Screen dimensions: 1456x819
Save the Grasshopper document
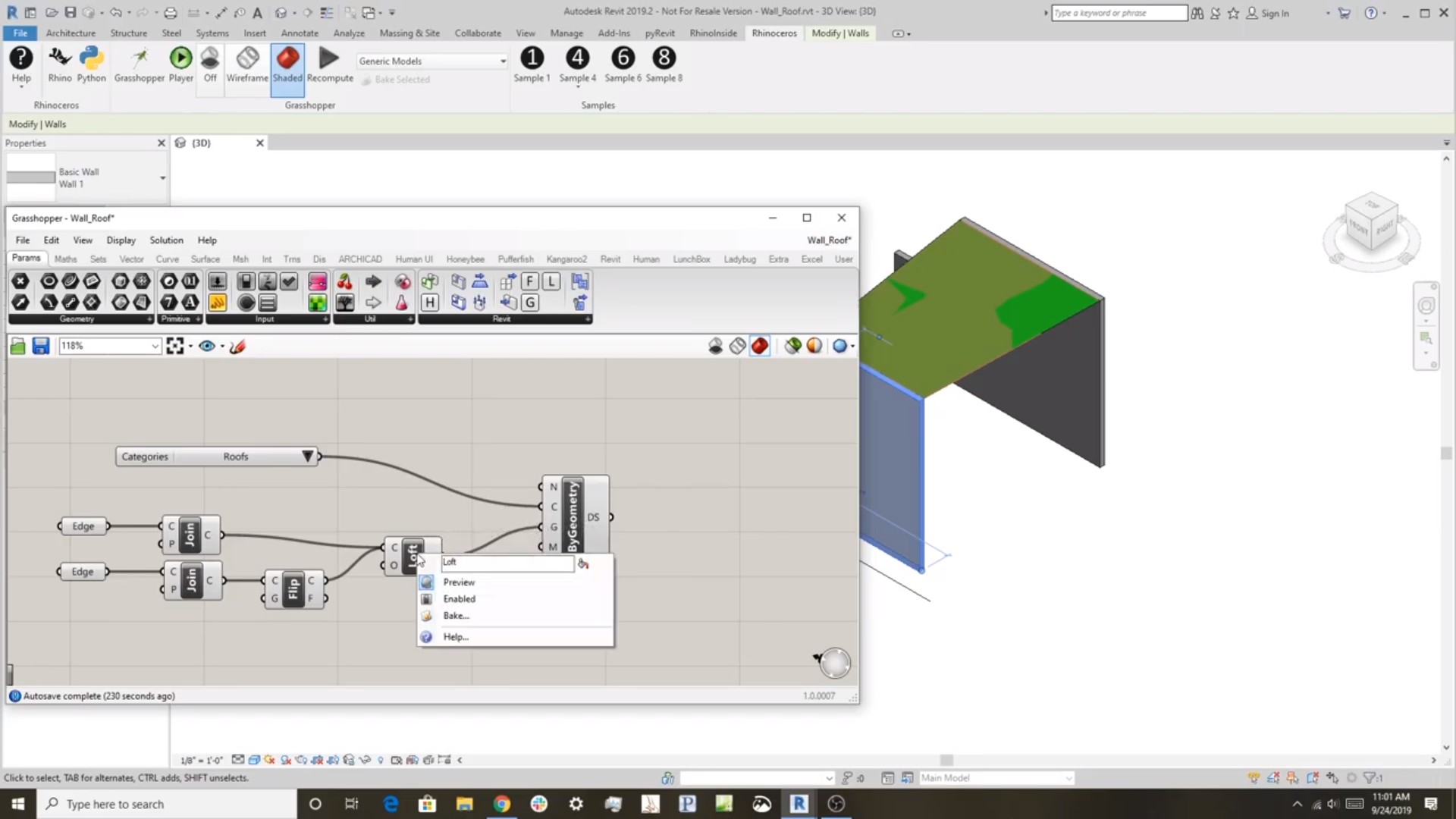41,346
